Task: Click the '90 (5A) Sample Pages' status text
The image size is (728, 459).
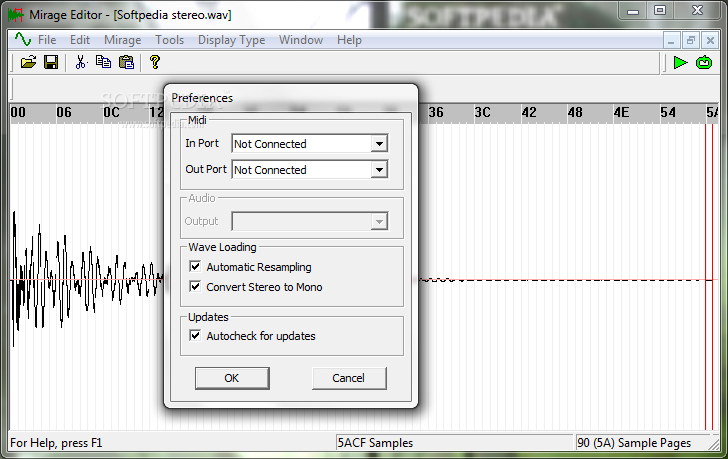Action: pyautogui.click(x=634, y=443)
